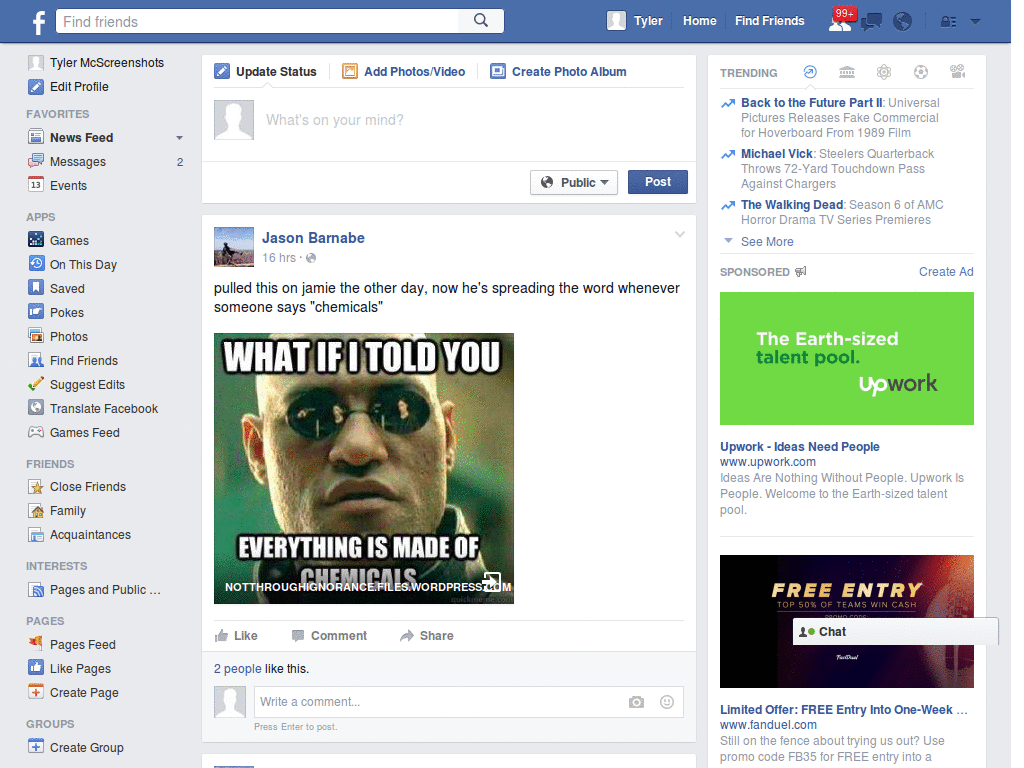Expand See More trending topics

[x=767, y=242]
